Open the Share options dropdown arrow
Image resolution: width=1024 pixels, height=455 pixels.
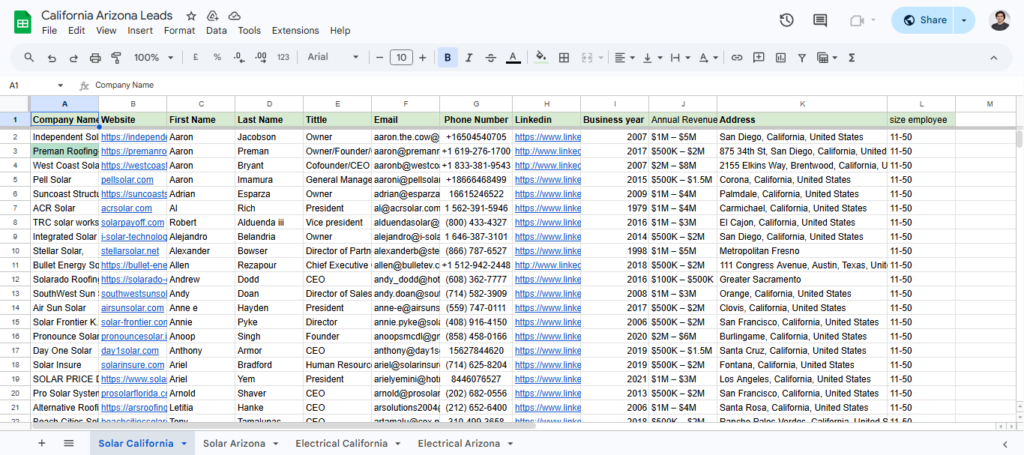964,20
